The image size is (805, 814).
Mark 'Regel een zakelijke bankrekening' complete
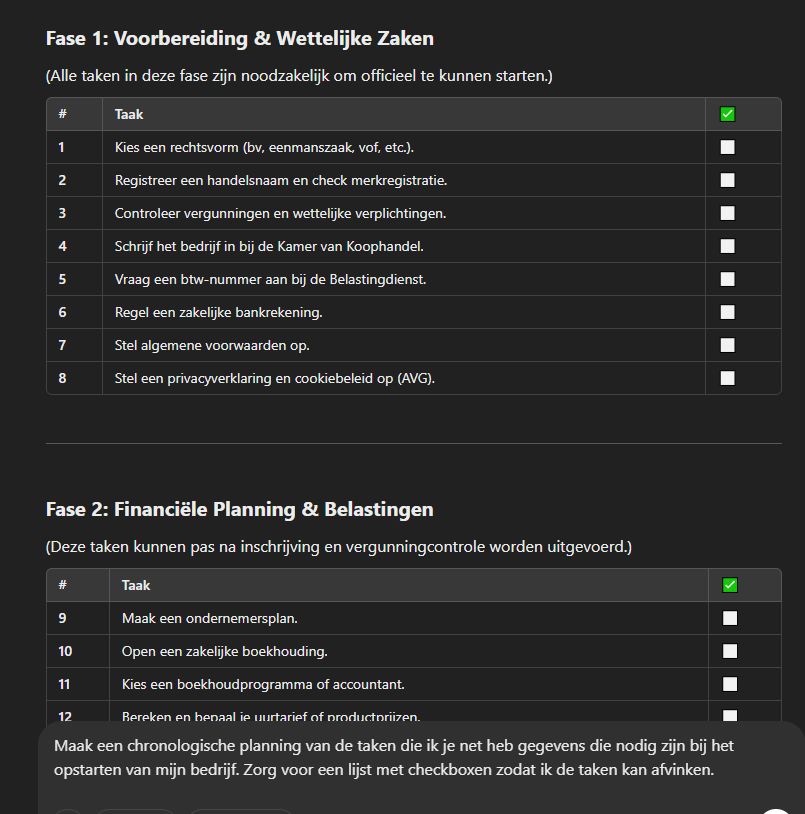[x=727, y=312]
